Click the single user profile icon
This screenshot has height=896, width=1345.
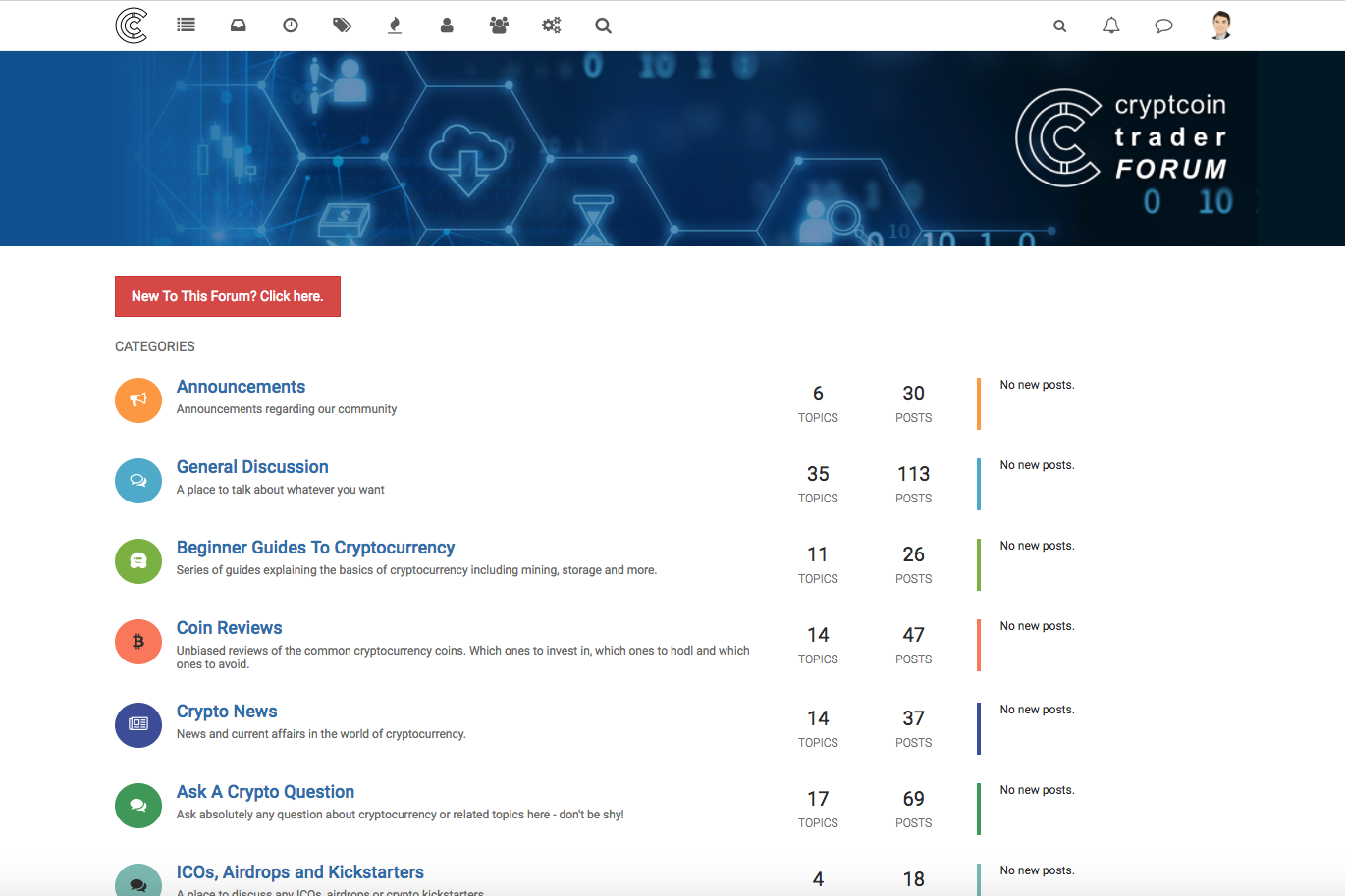click(x=446, y=26)
